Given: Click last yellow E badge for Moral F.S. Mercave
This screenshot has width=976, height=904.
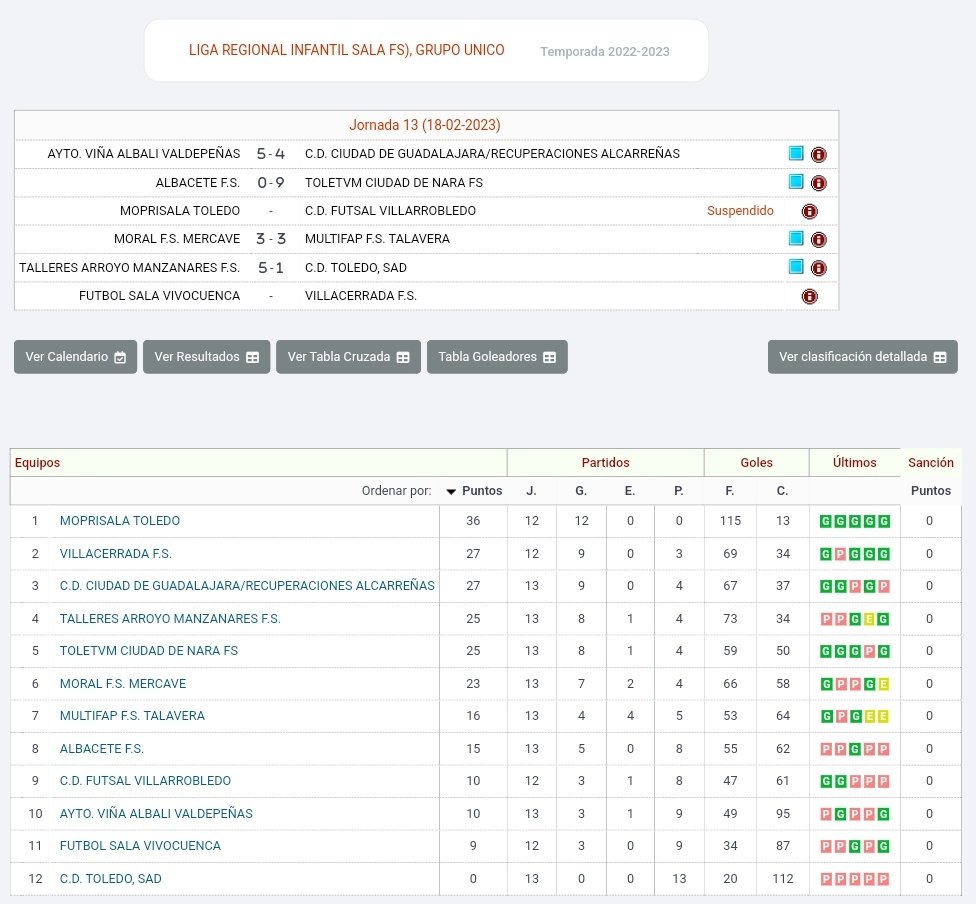Looking at the screenshot, I should [x=883, y=684].
